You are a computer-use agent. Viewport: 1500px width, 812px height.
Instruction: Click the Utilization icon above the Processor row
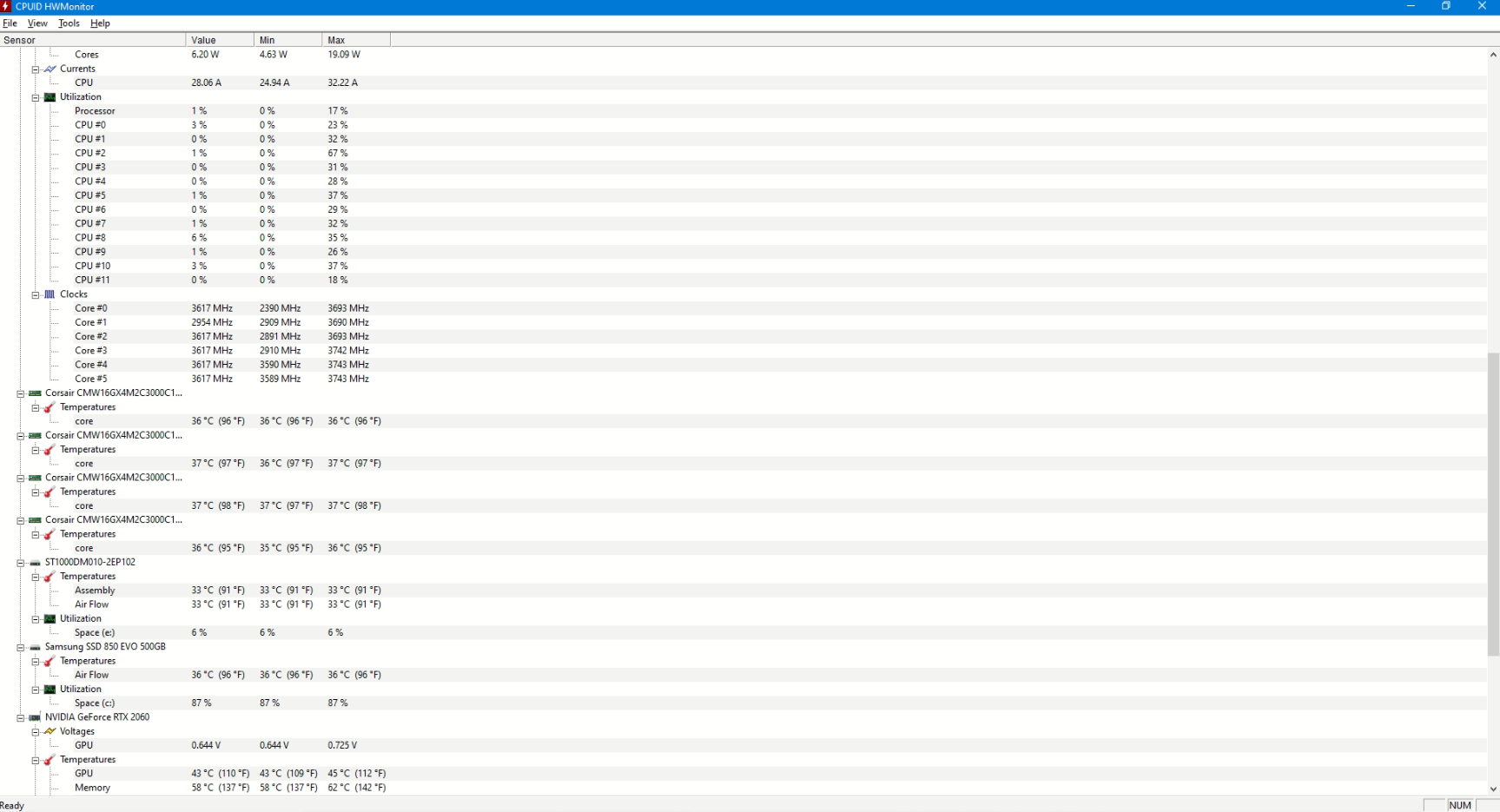pos(50,97)
